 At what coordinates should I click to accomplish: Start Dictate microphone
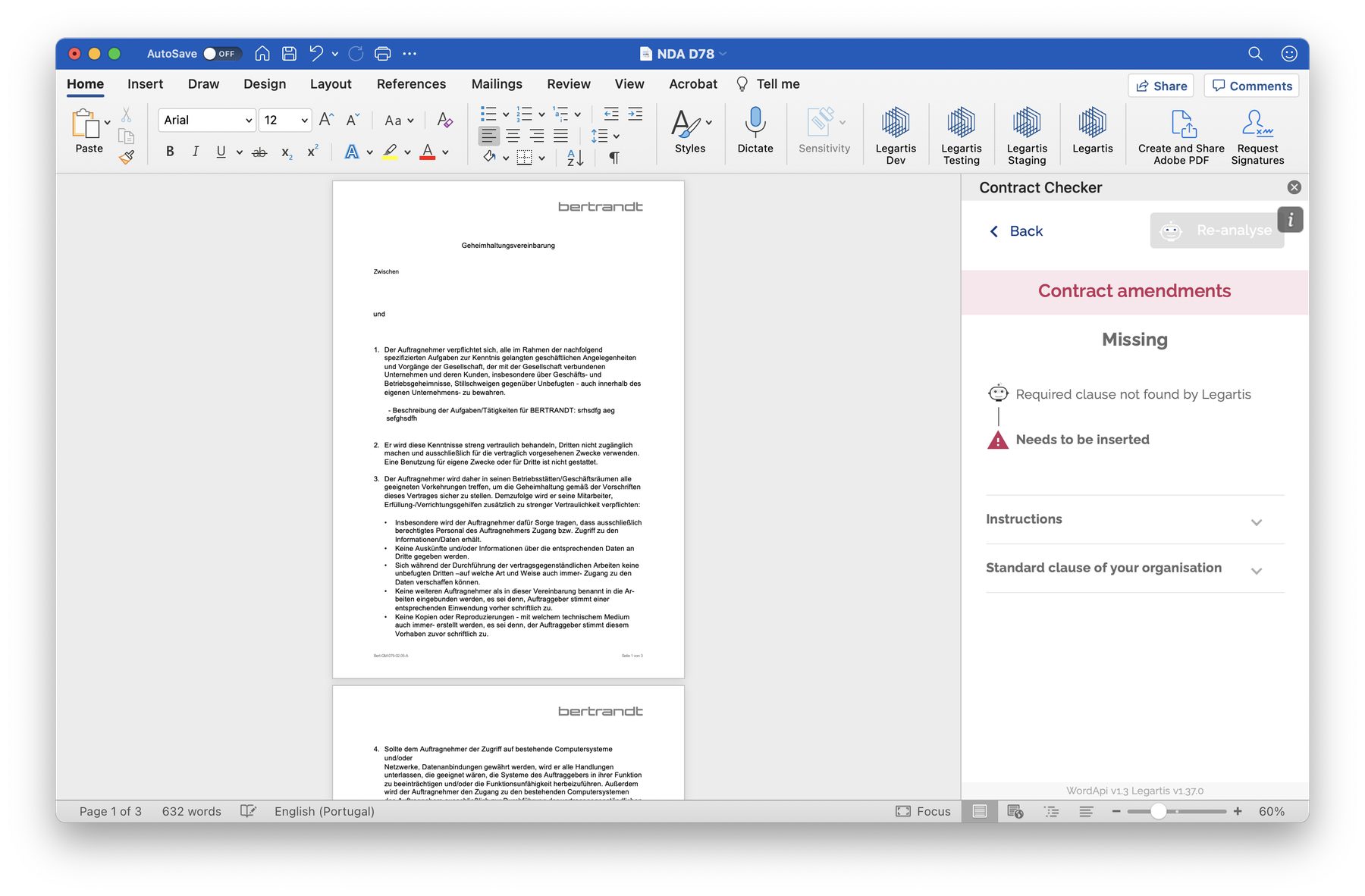(x=755, y=130)
